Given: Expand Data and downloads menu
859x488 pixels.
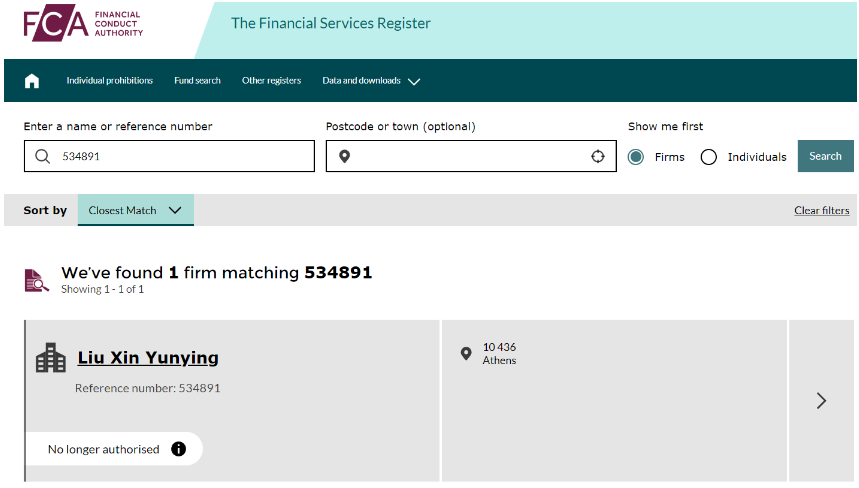Looking at the screenshot, I should (x=370, y=81).
